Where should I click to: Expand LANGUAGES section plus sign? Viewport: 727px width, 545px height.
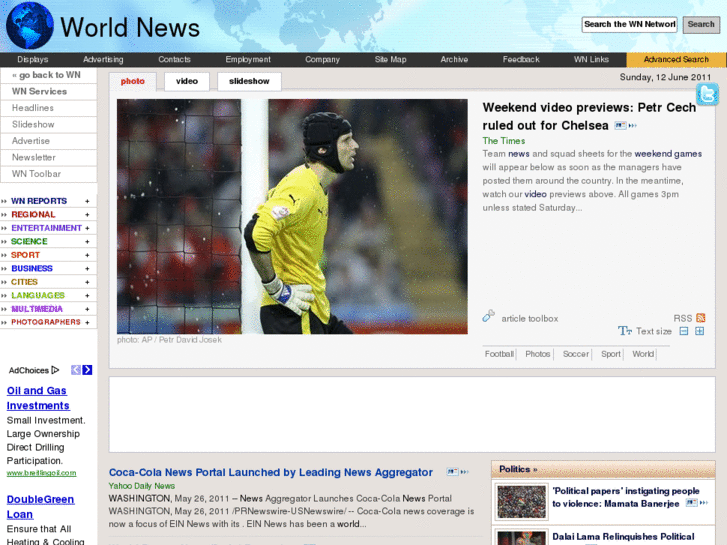(87, 295)
